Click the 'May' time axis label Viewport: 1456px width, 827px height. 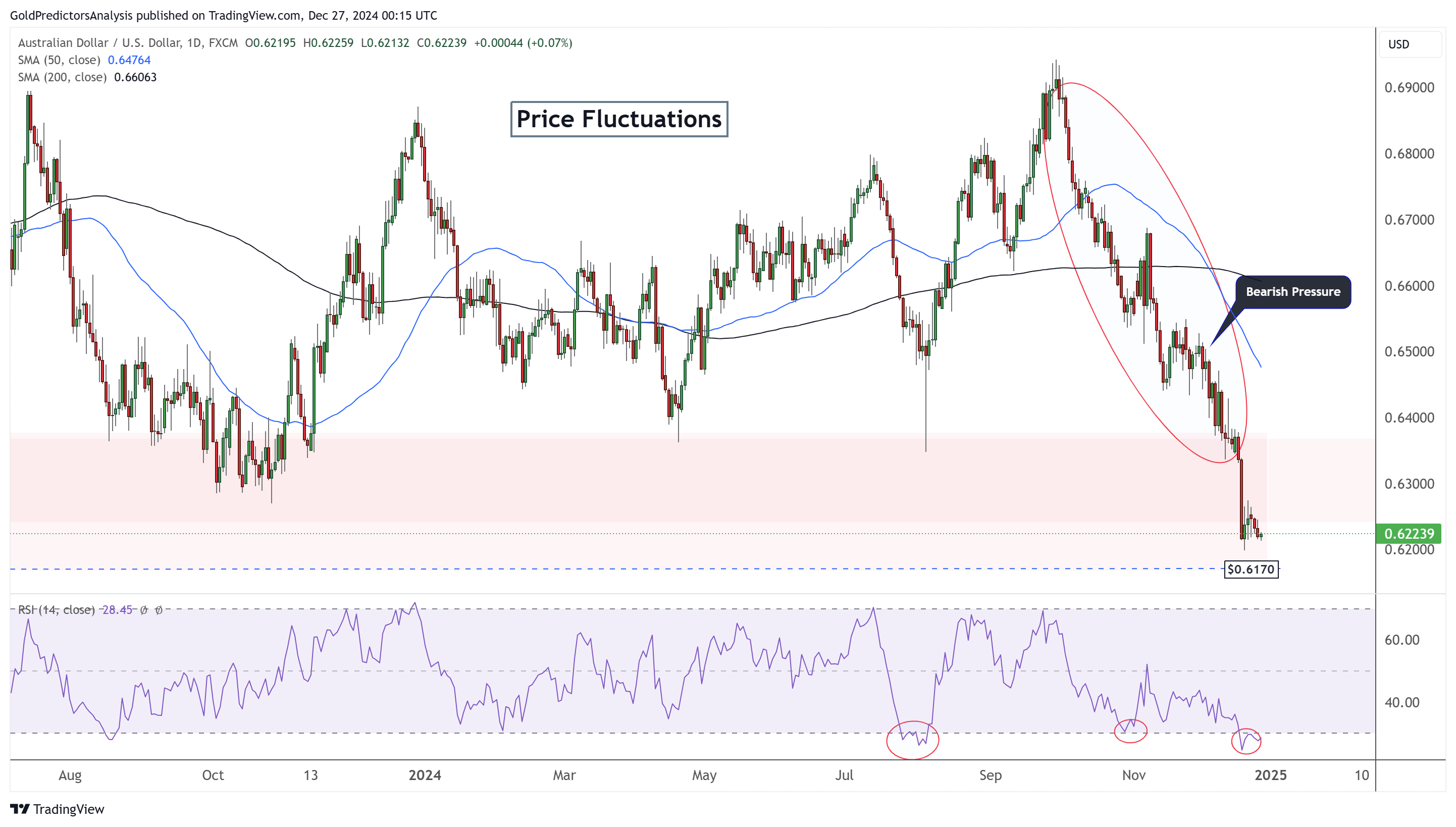tap(704, 776)
